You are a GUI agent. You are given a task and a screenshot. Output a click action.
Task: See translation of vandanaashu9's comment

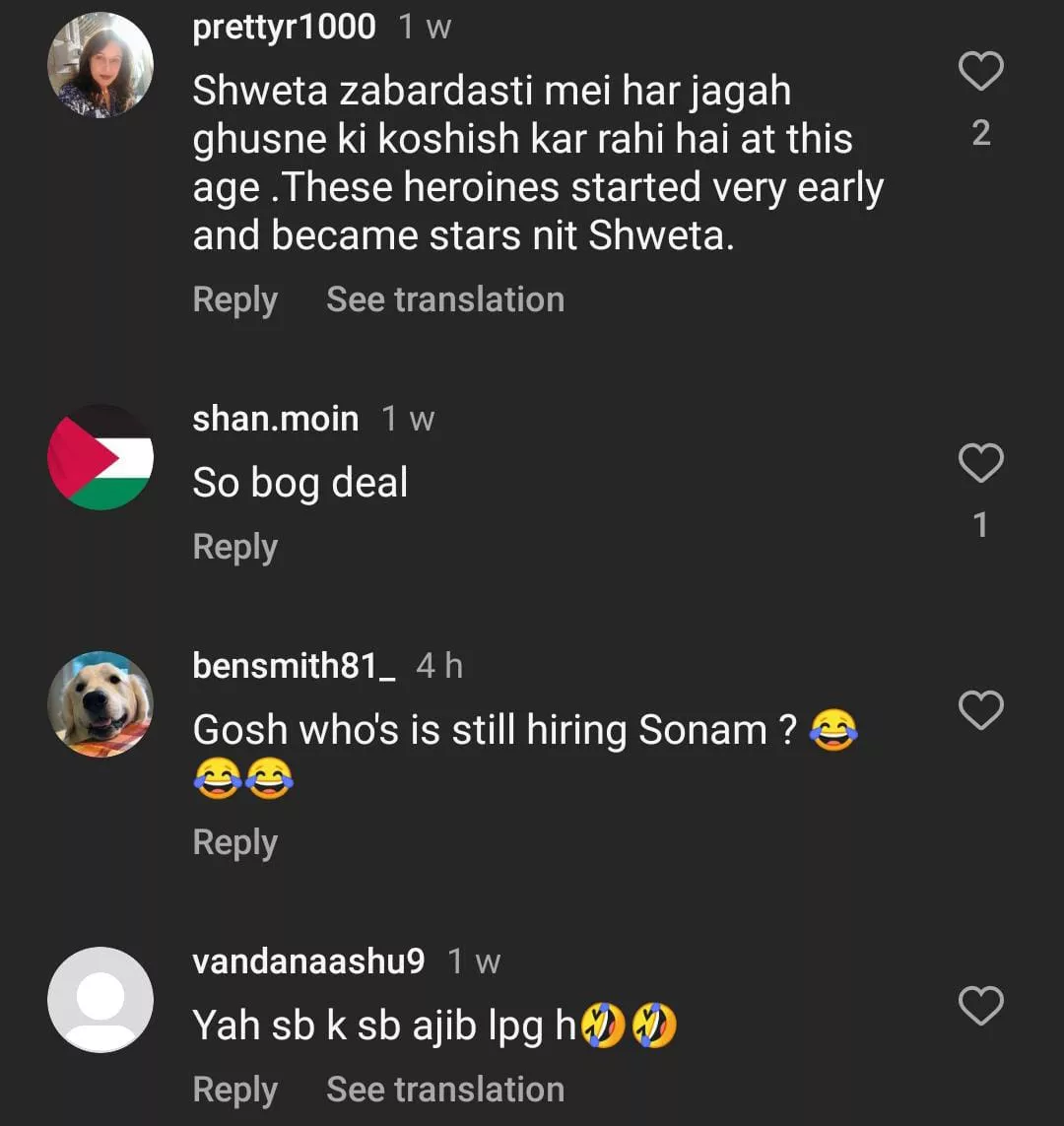pyautogui.click(x=445, y=1090)
